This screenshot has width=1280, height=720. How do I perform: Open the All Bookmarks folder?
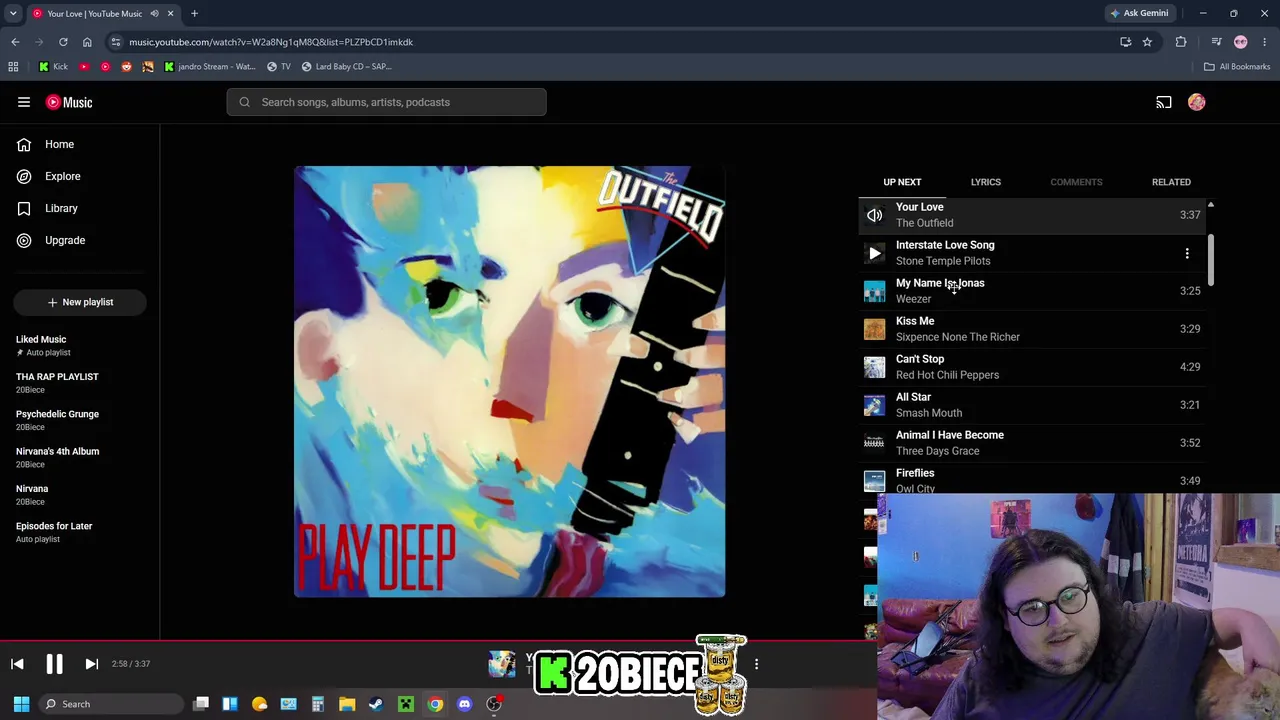click(x=1237, y=67)
